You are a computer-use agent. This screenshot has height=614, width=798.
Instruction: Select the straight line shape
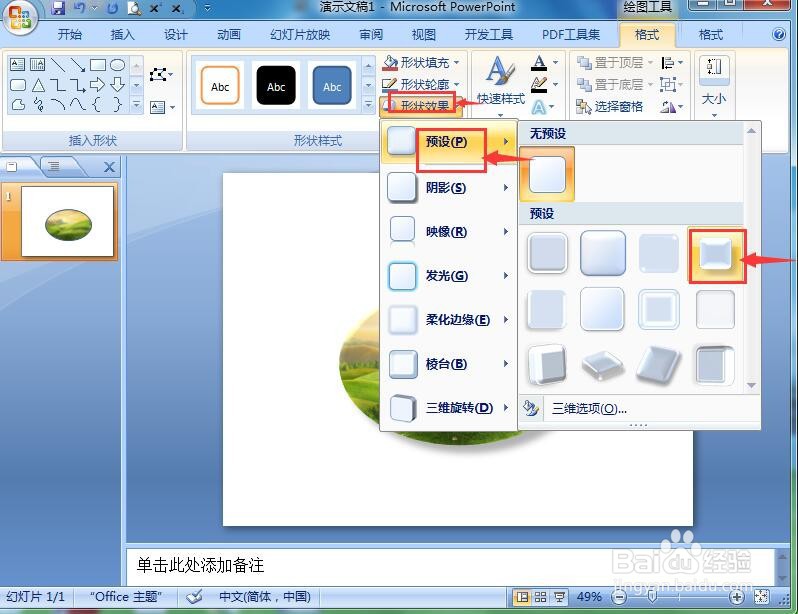58,65
